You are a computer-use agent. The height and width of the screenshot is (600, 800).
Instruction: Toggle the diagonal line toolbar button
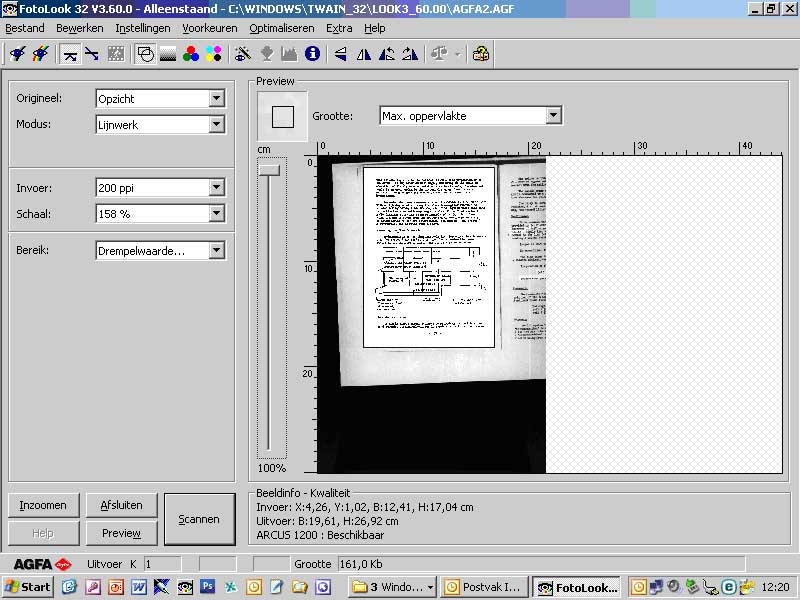pos(92,54)
